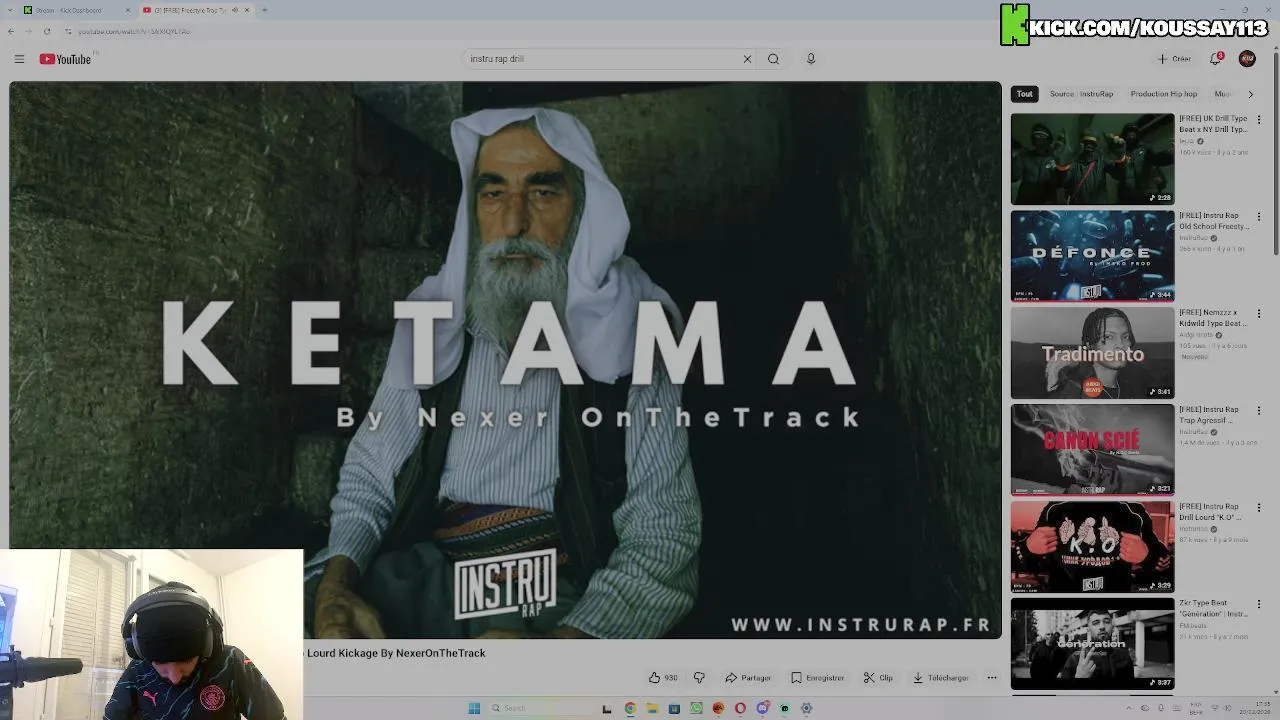Like the video with thumbs-up button
Viewport: 1280px width, 720px height.
pos(662,678)
